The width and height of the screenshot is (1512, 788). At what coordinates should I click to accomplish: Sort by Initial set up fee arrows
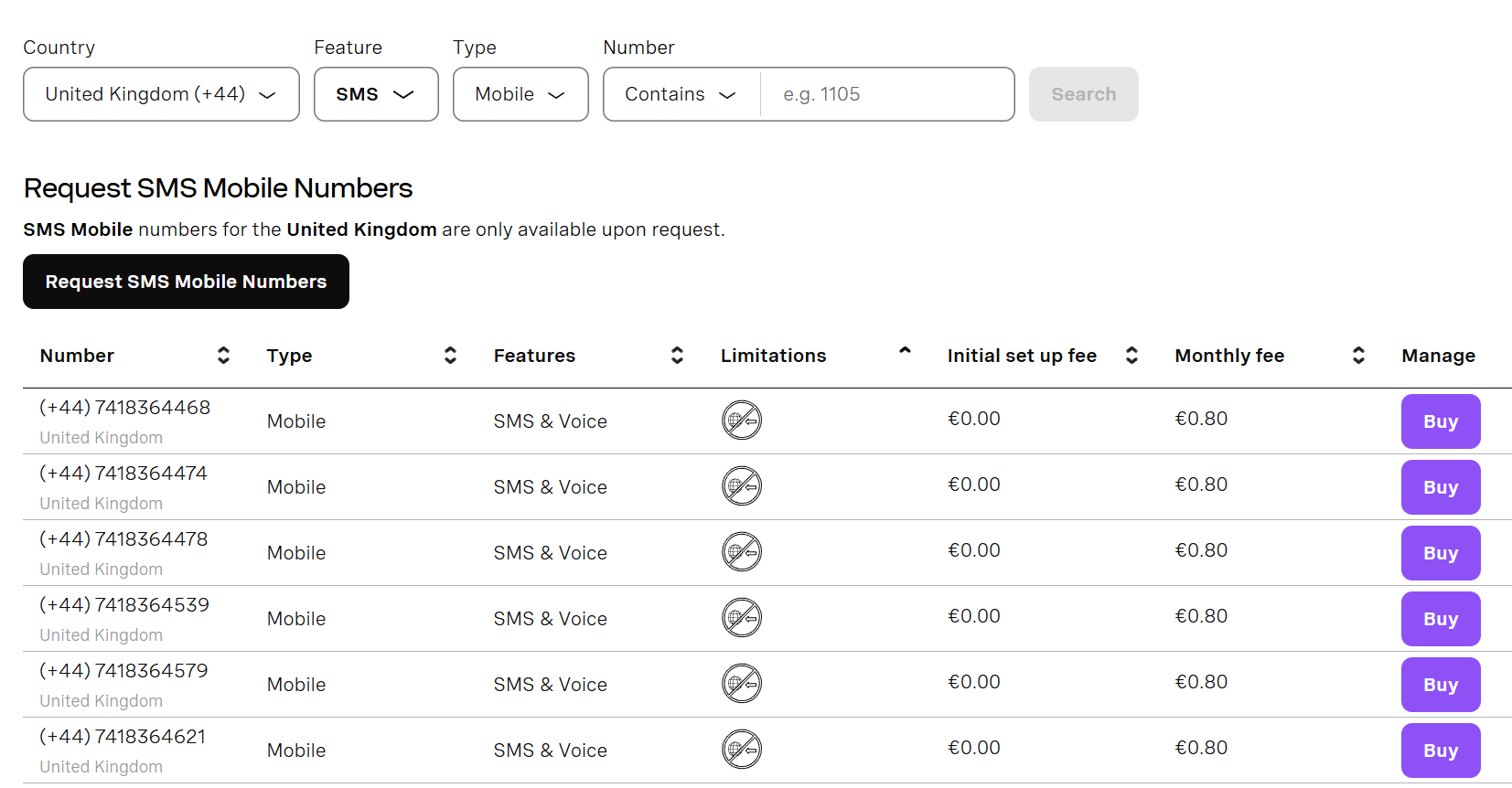pos(1131,356)
